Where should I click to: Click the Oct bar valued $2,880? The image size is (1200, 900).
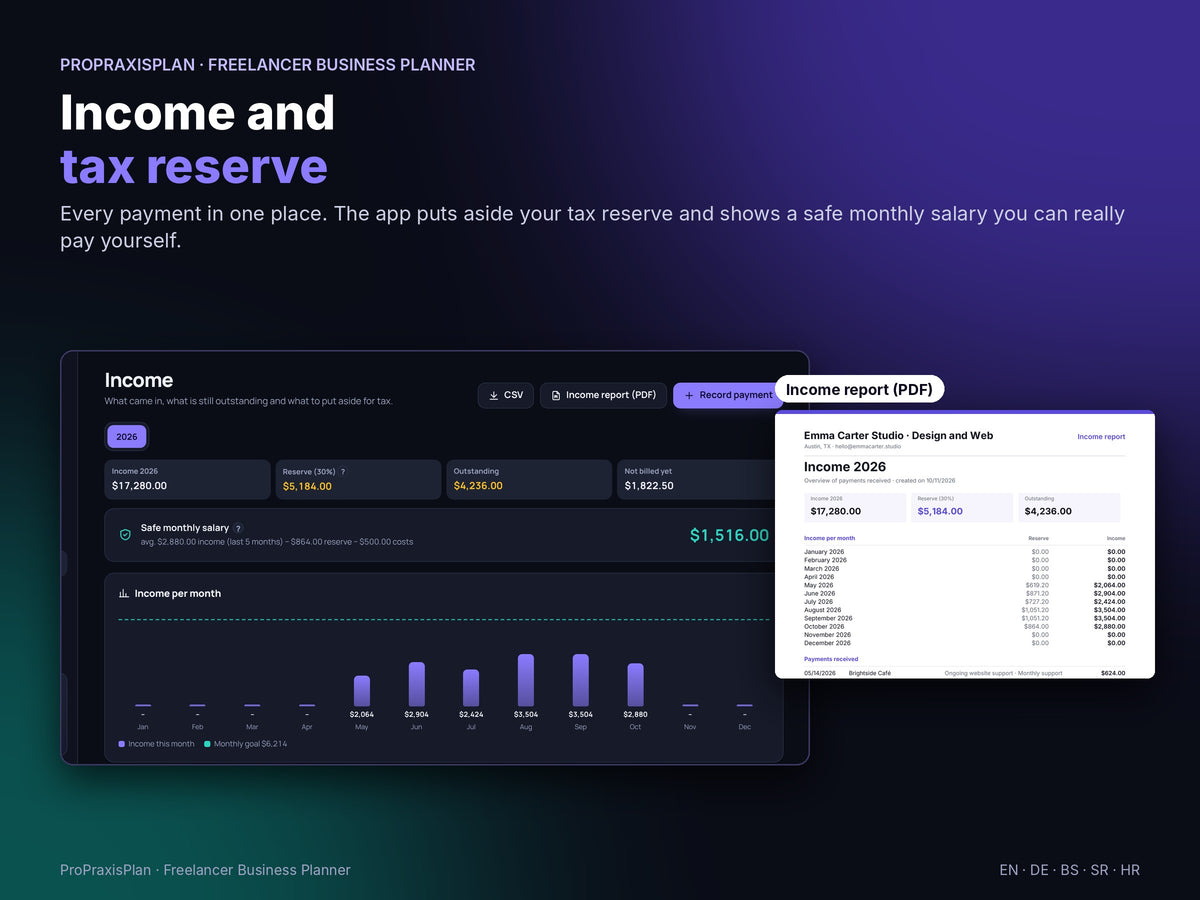[636, 685]
